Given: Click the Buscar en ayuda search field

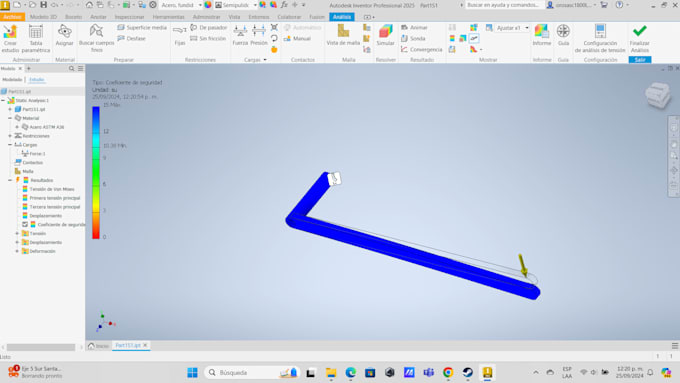Looking at the screenshot, I should click(x=502, y=5).
